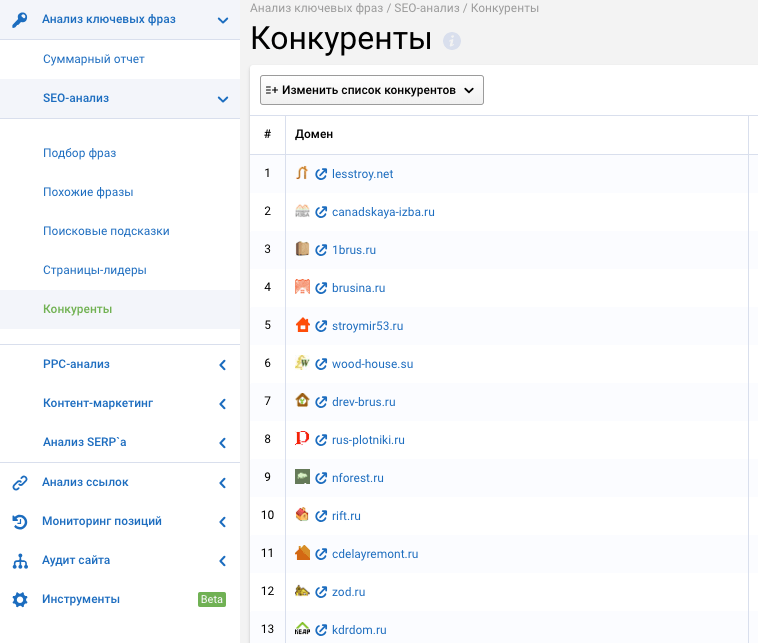Click the green favicon of nforest.ru
The width and height of the screenshot is (758, 643).
pyautogui.click(x=302, y=477)
